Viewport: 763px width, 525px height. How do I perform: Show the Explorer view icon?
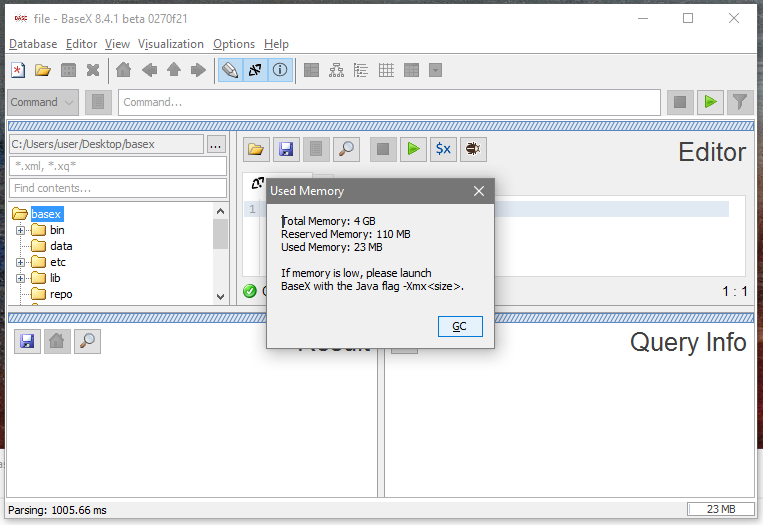click(436, 71)
